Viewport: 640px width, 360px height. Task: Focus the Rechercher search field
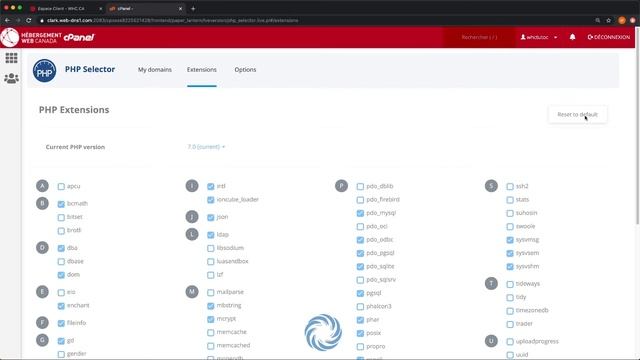(x=479, y=37)
